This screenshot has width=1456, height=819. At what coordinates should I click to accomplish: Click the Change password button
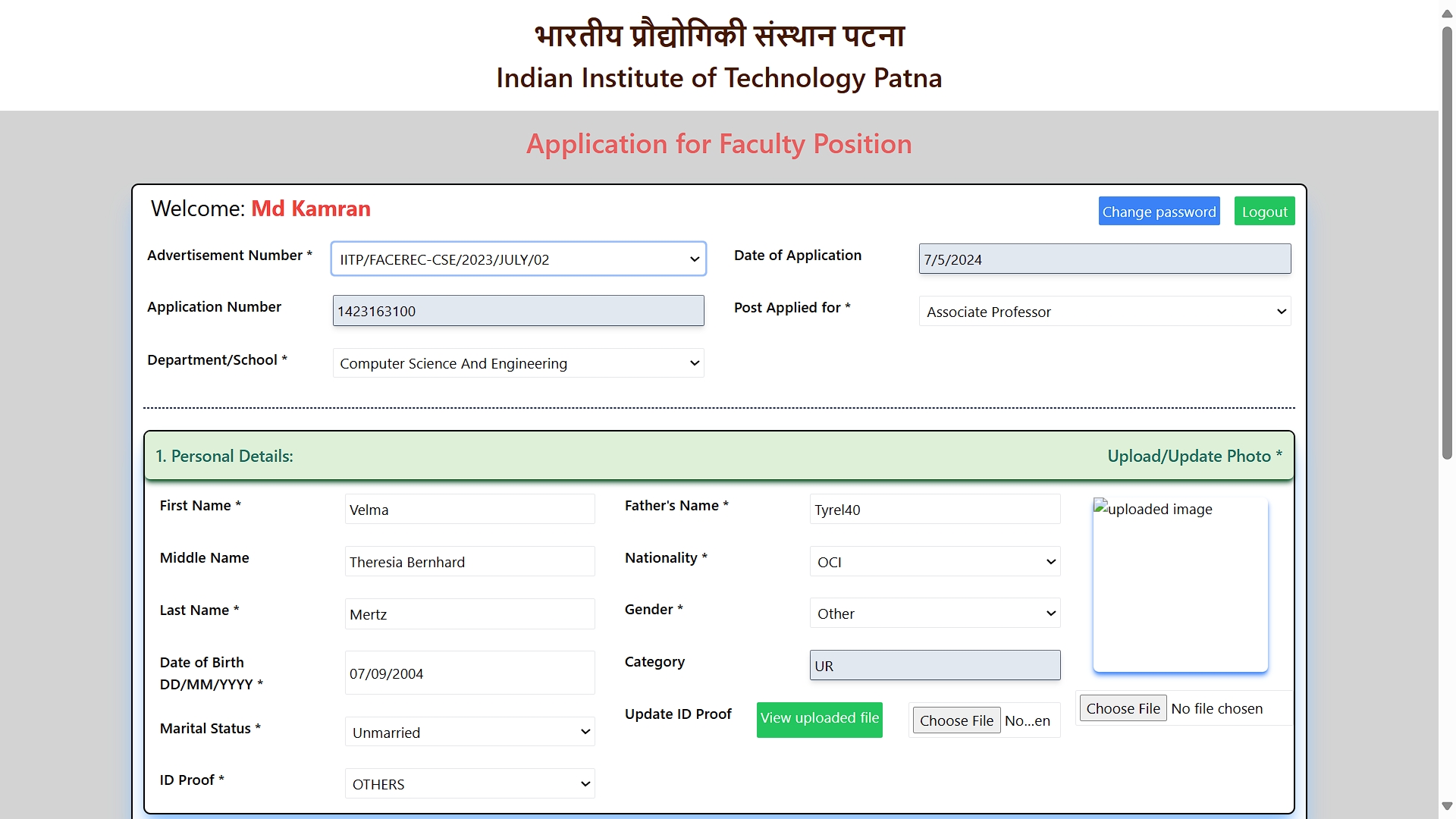[x=1159, y=211]
